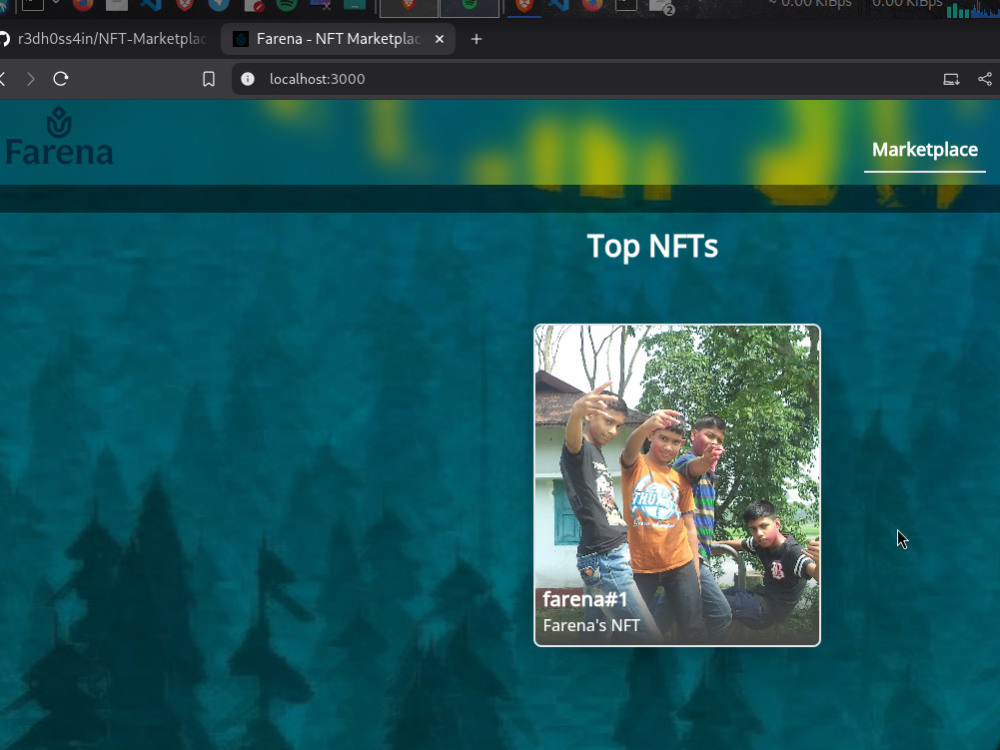The image size is (1000, 750).
Task: Click the Farena logo
Action: [x=59, y=136]
